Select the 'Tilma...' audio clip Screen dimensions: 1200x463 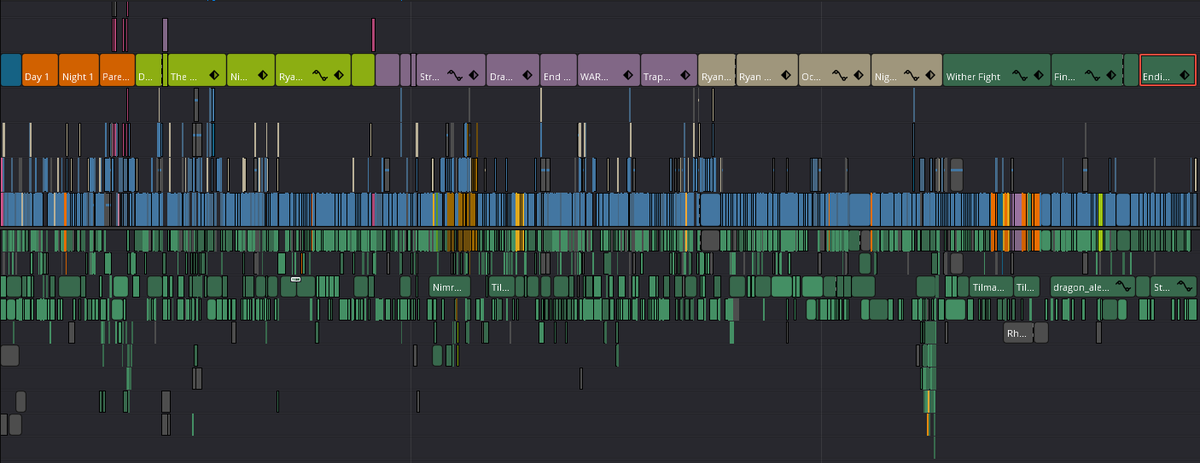click(x=991, y=287)
